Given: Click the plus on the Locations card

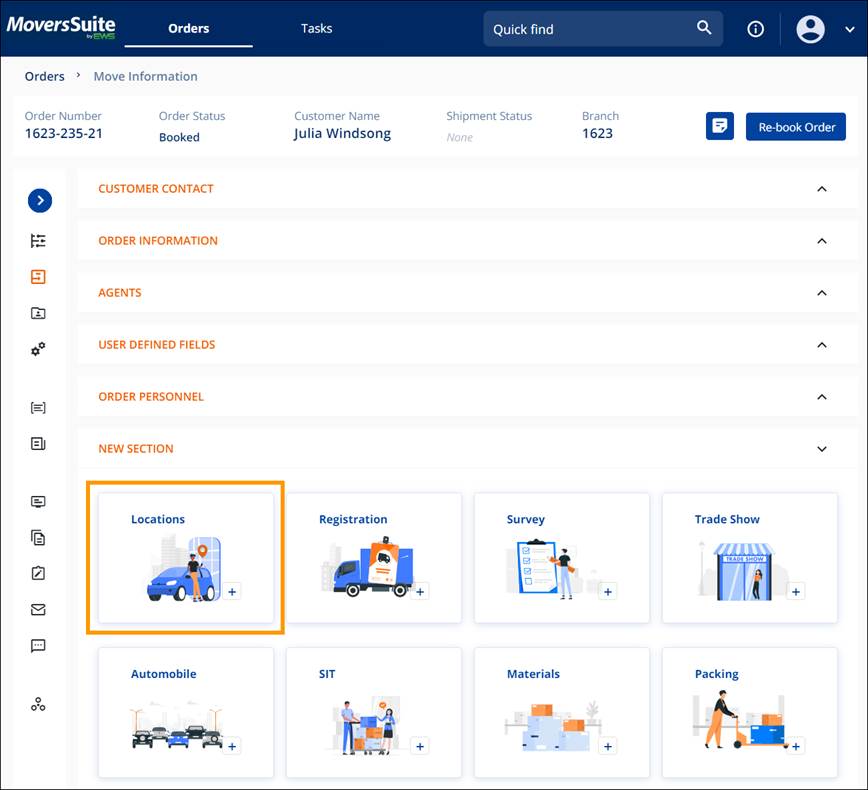Looking at the screenshot, I should tap(231, 591).
